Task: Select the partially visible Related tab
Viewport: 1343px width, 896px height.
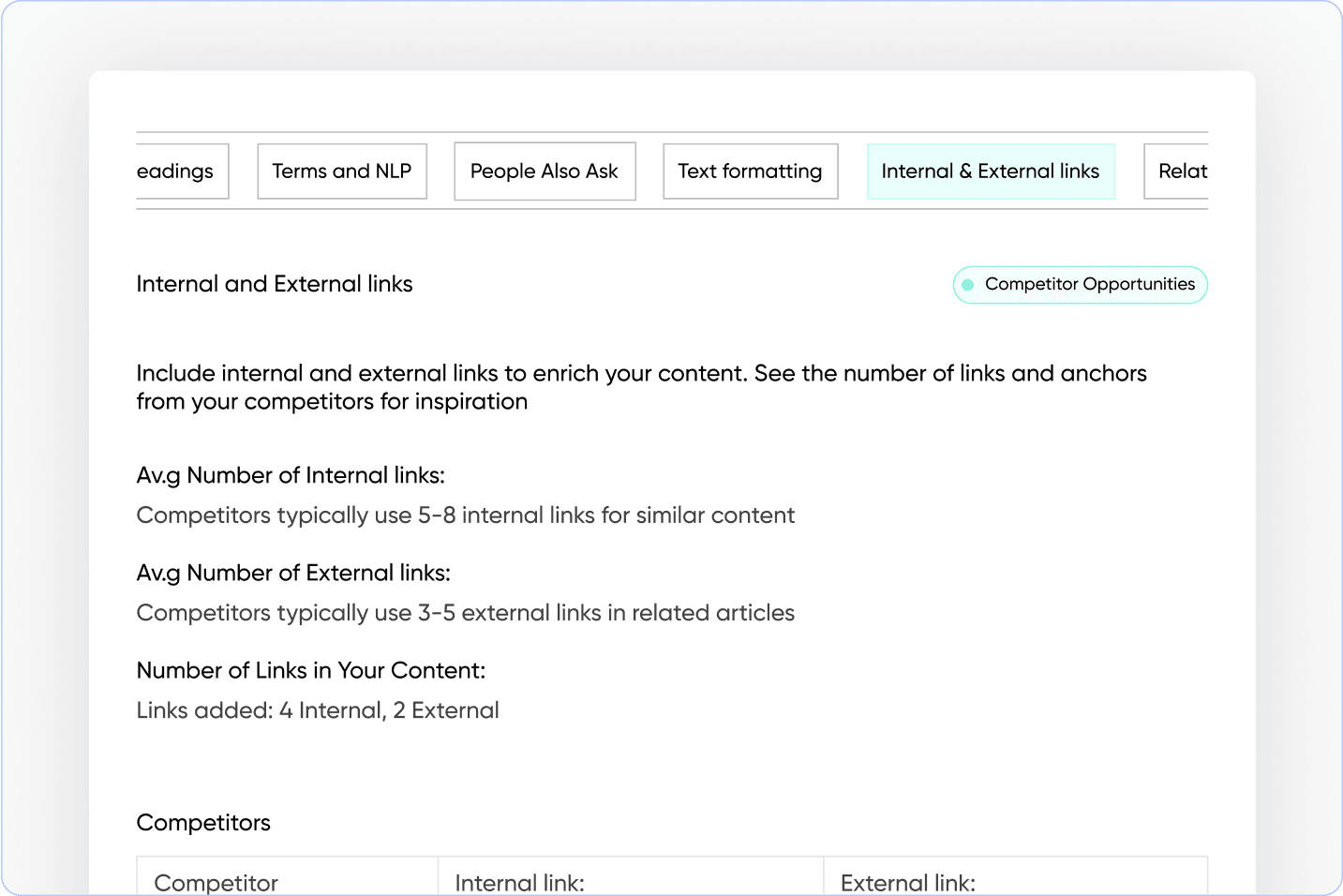Action: pos(1185,172)
